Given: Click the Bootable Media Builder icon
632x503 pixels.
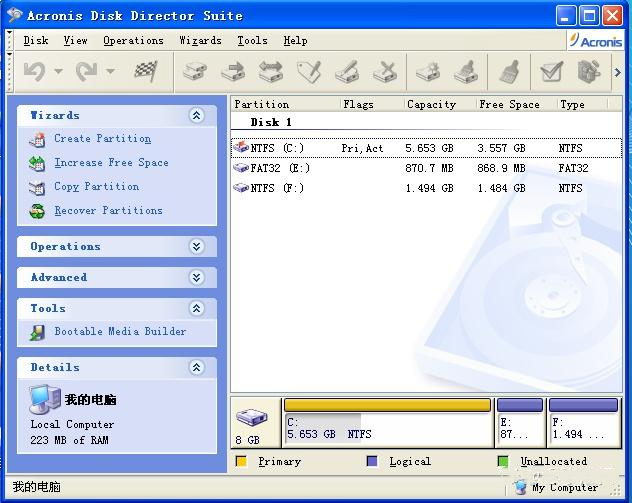Looking at the screenshot, I should pos(37,332).
